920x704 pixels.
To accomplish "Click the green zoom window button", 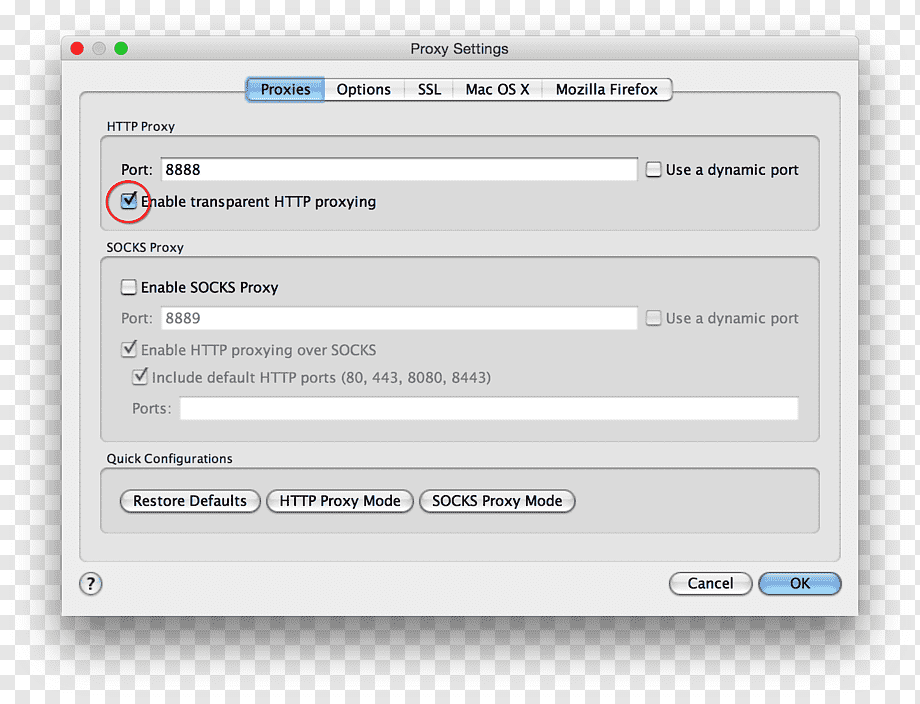I will click(121, 48).
